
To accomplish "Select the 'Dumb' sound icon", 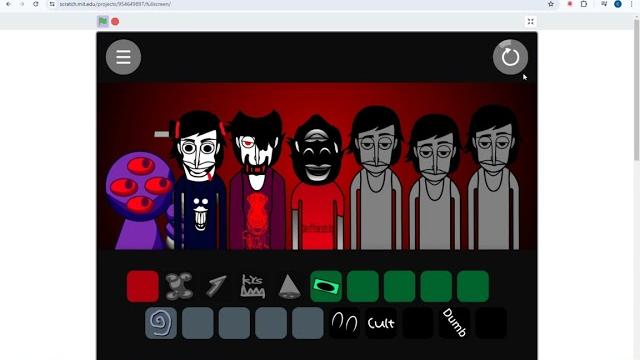I will point(455,323).
